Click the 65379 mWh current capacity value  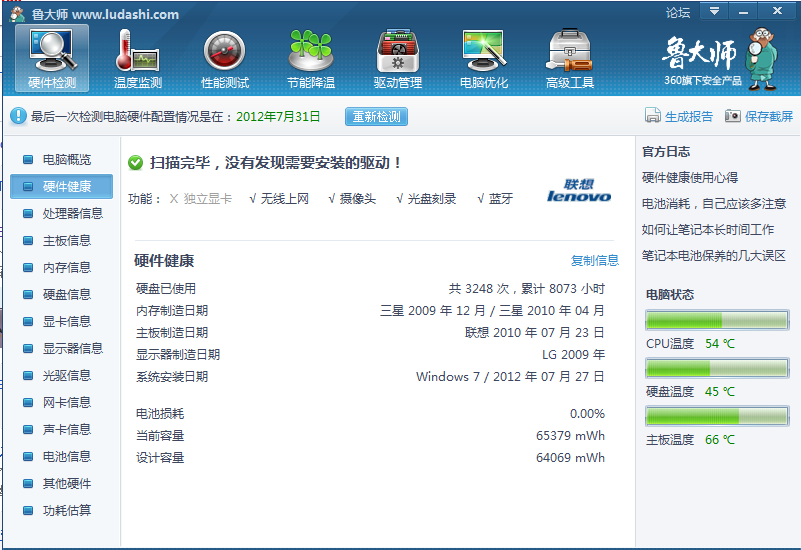tap(570, 436)
